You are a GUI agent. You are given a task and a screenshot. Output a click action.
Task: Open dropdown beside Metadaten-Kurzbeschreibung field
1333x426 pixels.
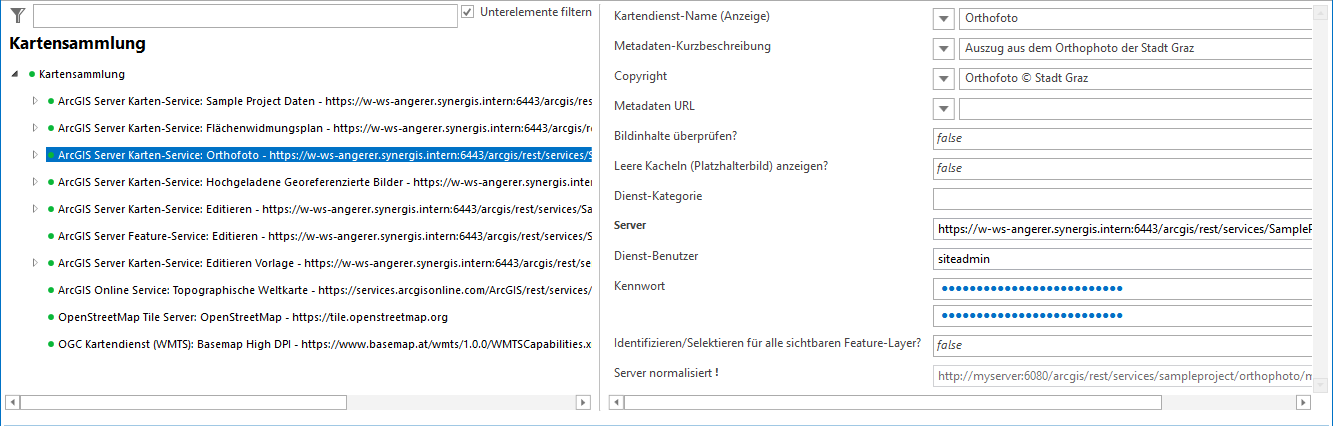[944, 49]
